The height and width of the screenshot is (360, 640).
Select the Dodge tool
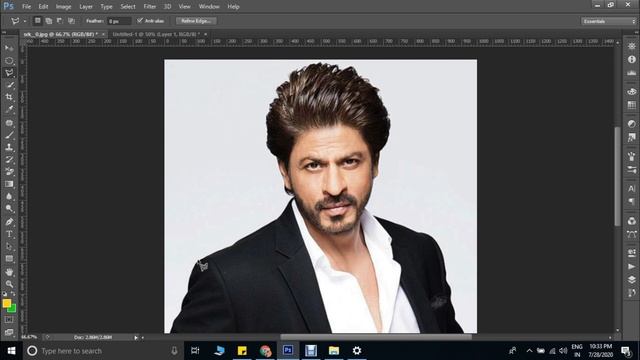[x=9, y=209]
